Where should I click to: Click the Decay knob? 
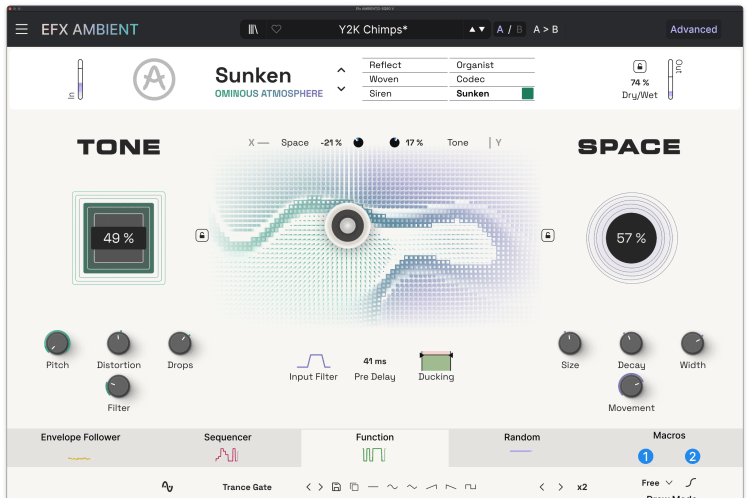(x=631, y=344)
